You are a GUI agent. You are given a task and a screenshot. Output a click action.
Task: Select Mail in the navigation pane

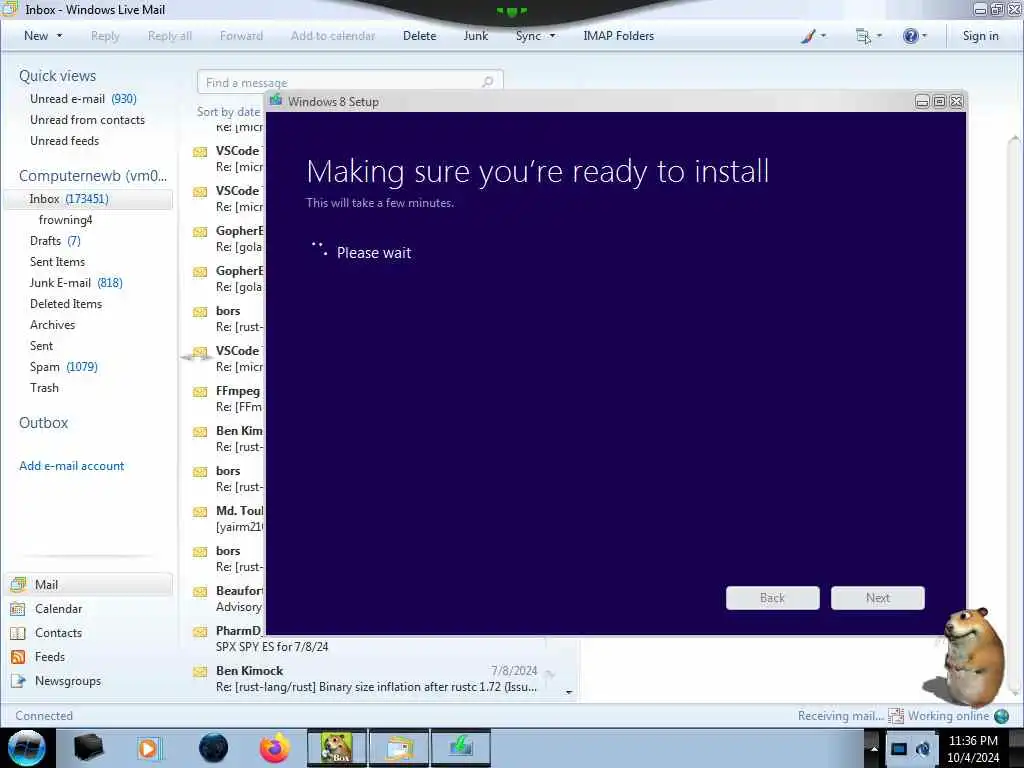click(x=90, y=584)
